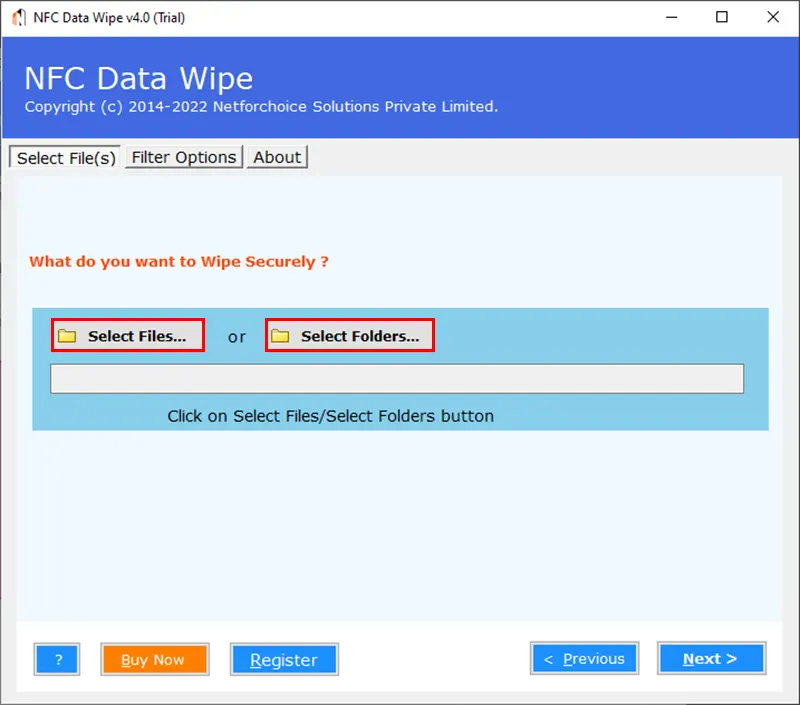This screenshot has width=800, height=705.
Task: Open the About tab
Action: pyautogui.click(x=277, y=157)
